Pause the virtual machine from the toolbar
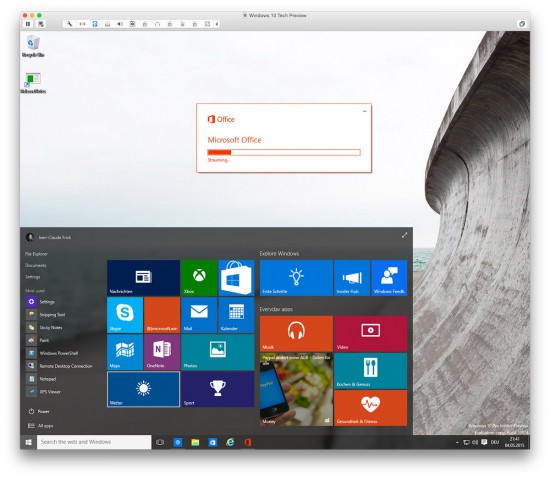550x478 pixels. click(x=28, y=24)
